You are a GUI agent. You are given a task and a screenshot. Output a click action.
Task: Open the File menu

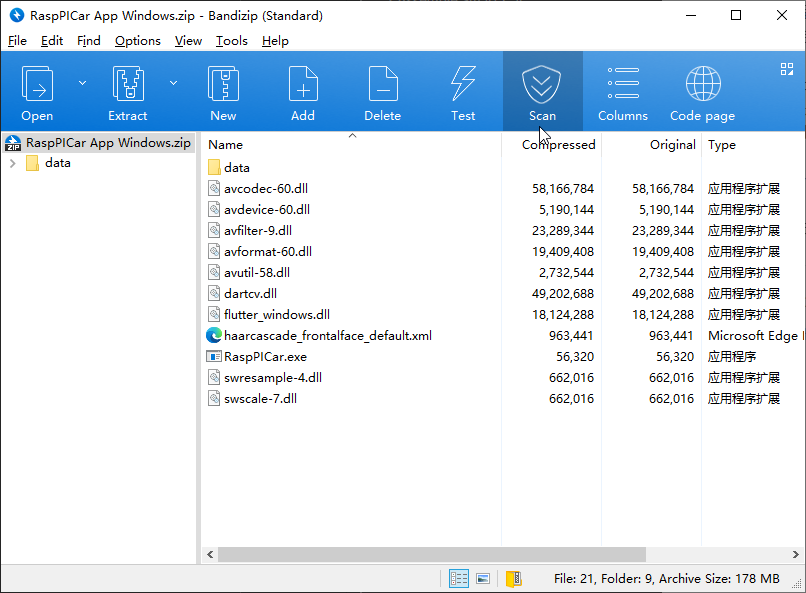point(17,41)
